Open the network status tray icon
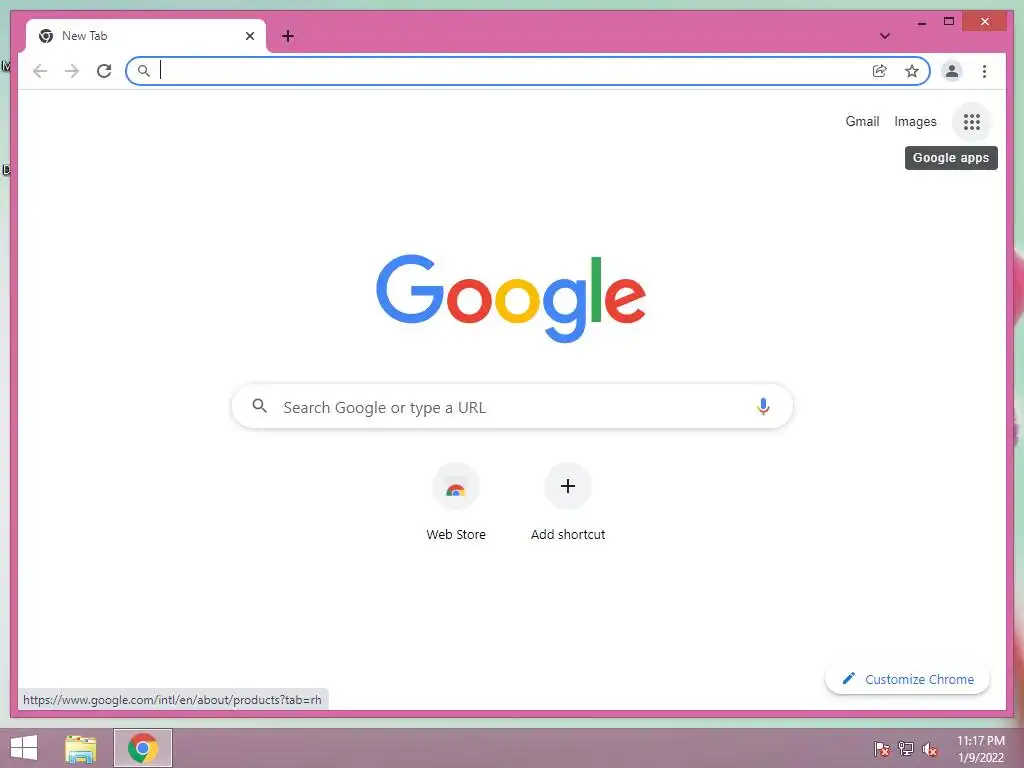This screenshot has height=768, width=1024. (x=906, y=749)
